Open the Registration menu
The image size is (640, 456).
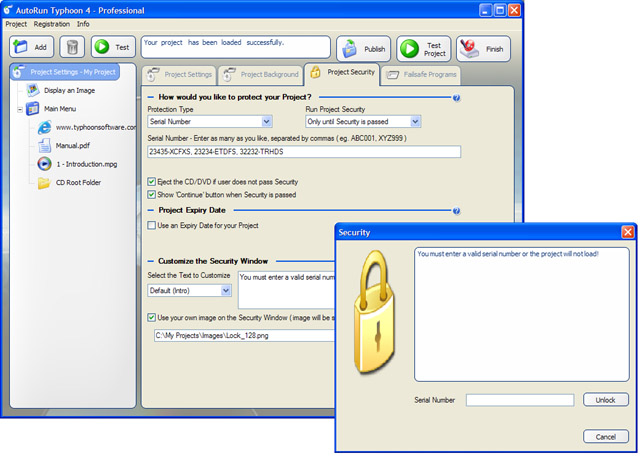point(51,24)
